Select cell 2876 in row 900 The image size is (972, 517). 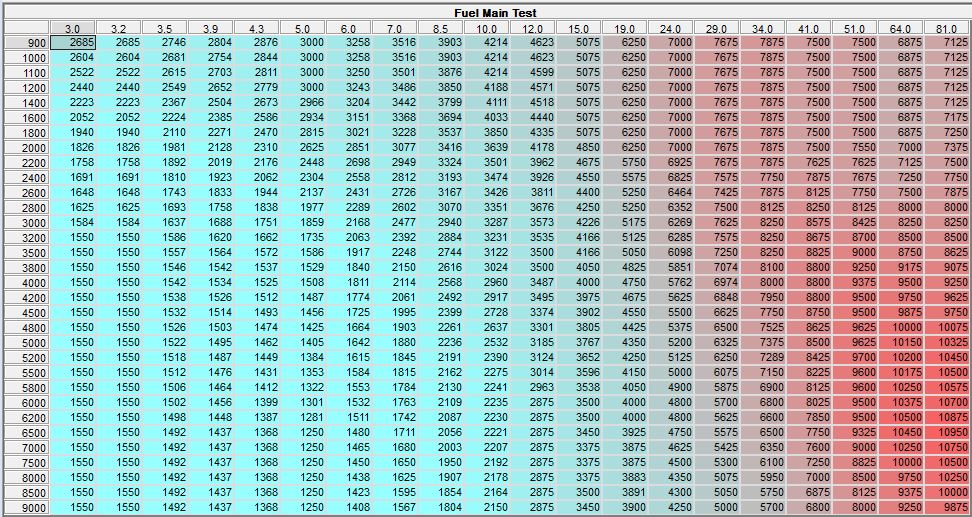pyautogui.click(x=257, y=42)
